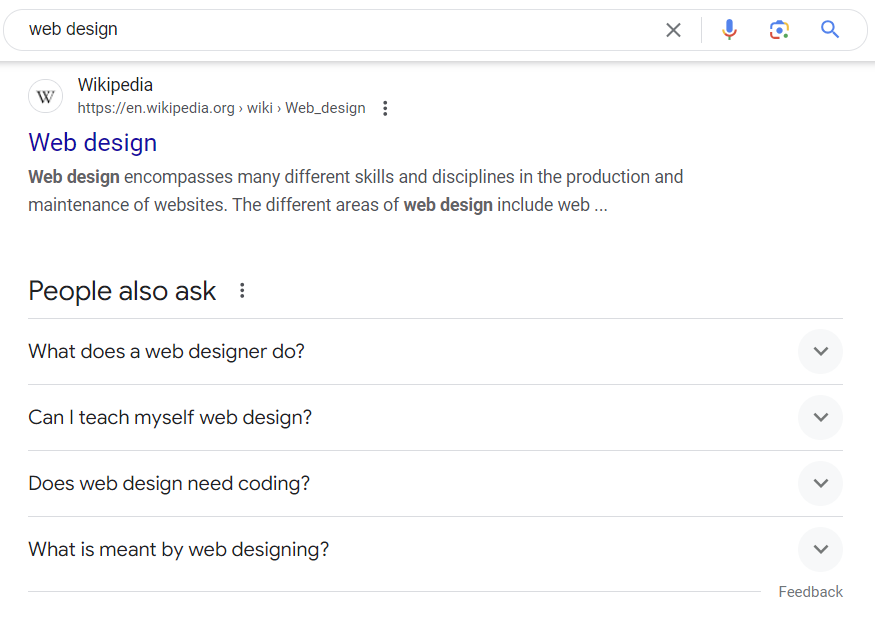Clear the search query with the X icon
The height and width of the screenshot is (621, 875).
click(673, 29)
